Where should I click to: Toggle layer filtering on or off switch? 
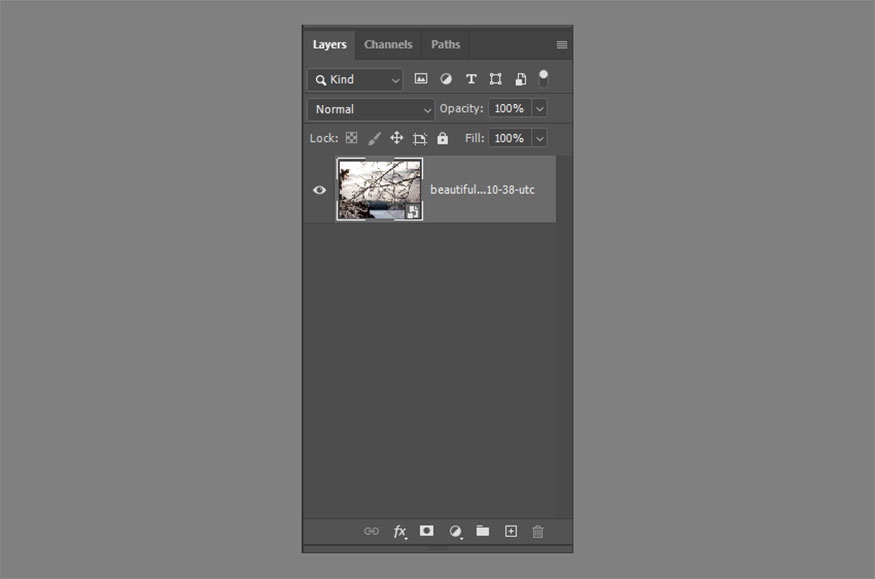point(543,78)
